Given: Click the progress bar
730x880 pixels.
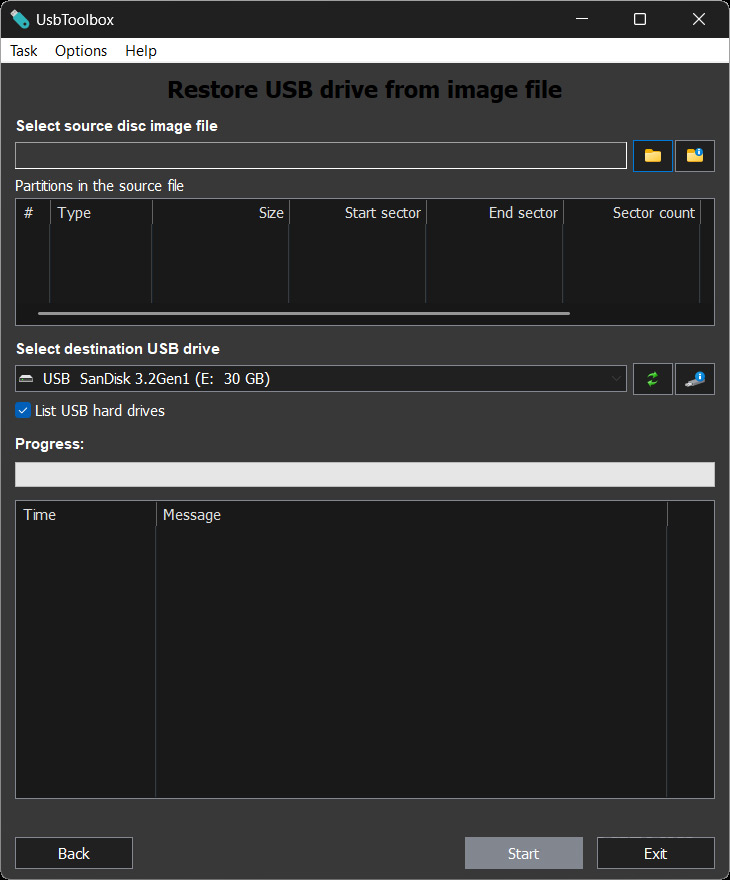Looking at the screenshot, I should [x=365, y=474].
